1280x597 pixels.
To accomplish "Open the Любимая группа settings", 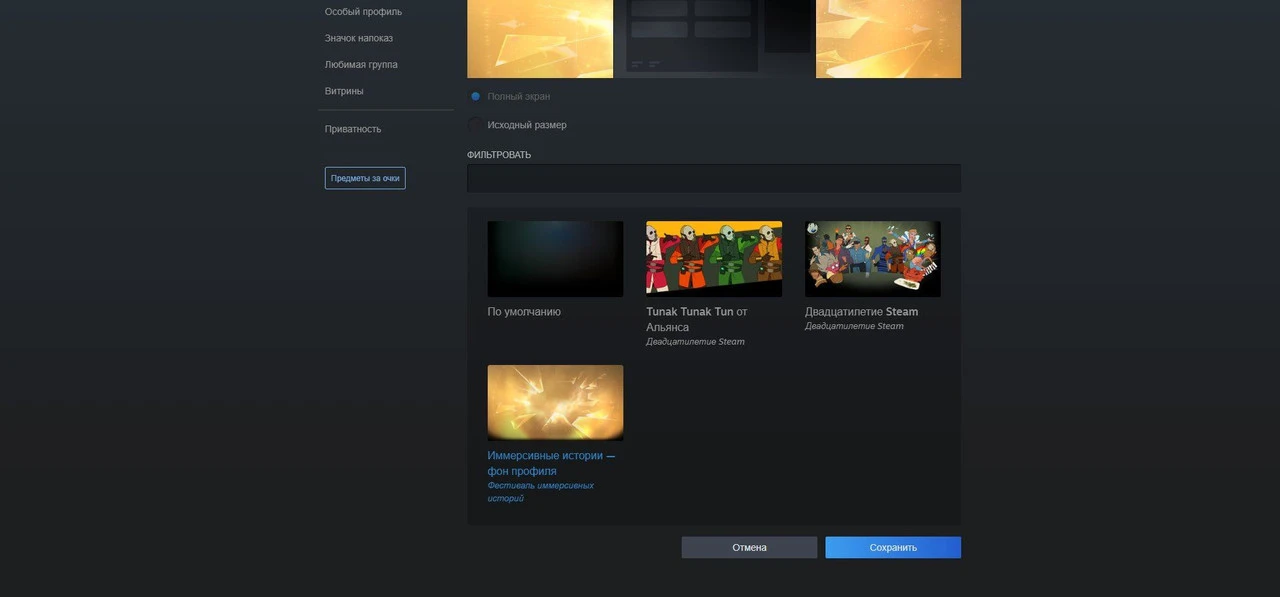I will click(361, 65).
